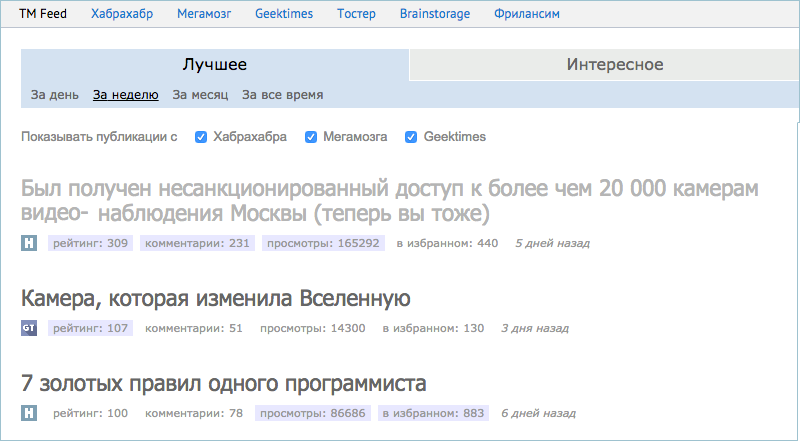Click TM Feed in top navigation

[43, 14]
